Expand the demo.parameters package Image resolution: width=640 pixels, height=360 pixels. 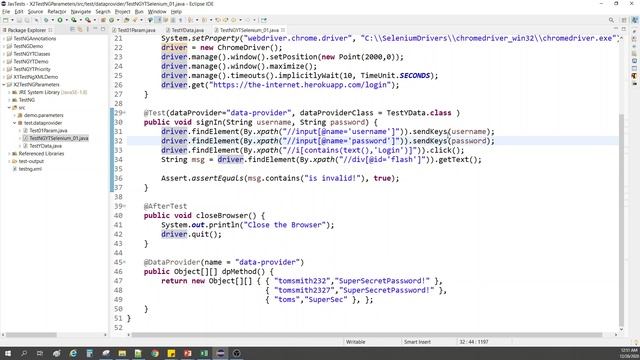(15, 115)
